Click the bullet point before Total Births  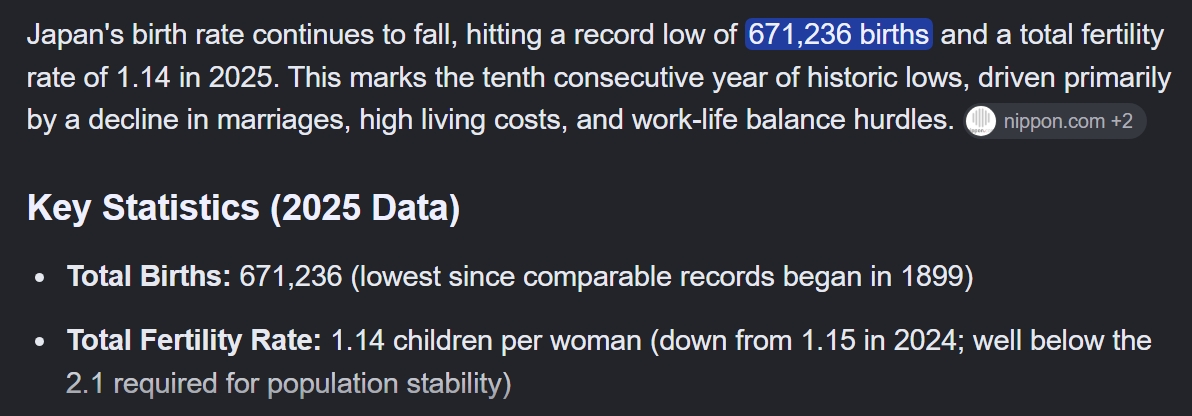(x=40, y=278)
